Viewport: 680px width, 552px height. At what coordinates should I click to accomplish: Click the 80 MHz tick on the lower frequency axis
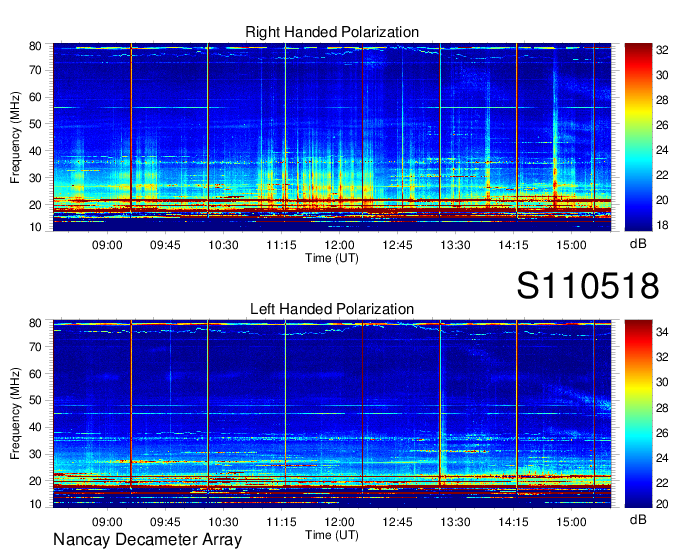point(35,323)
